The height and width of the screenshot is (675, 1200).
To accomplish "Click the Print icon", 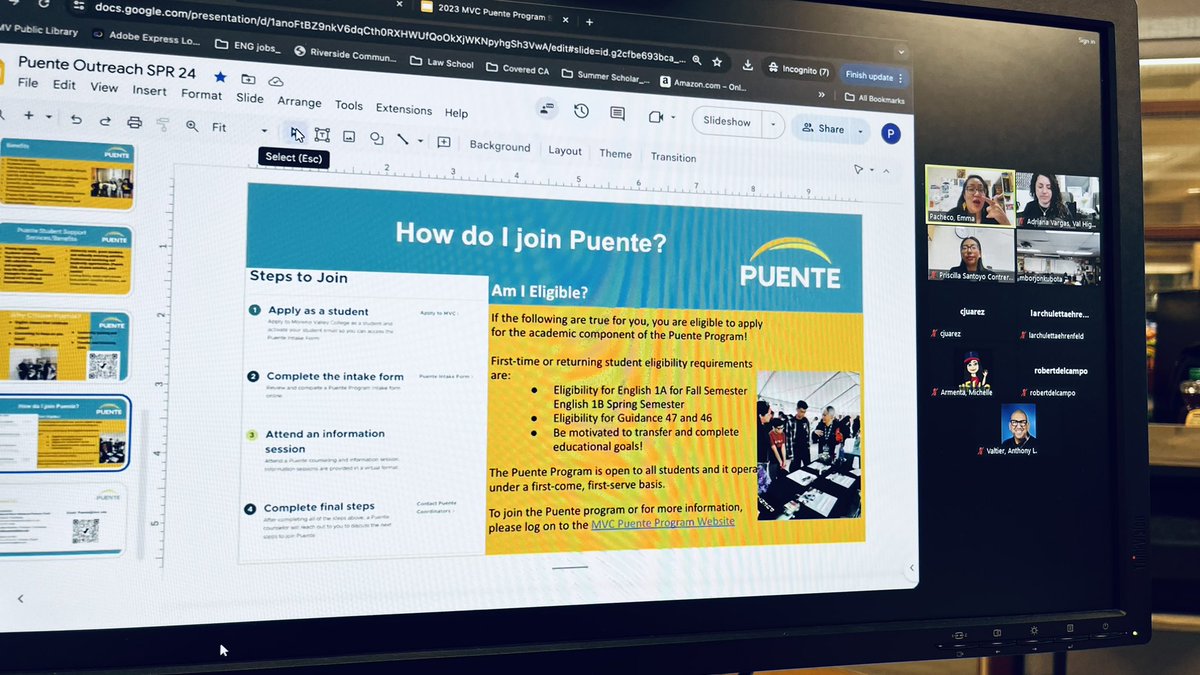I will click(135, 122).
